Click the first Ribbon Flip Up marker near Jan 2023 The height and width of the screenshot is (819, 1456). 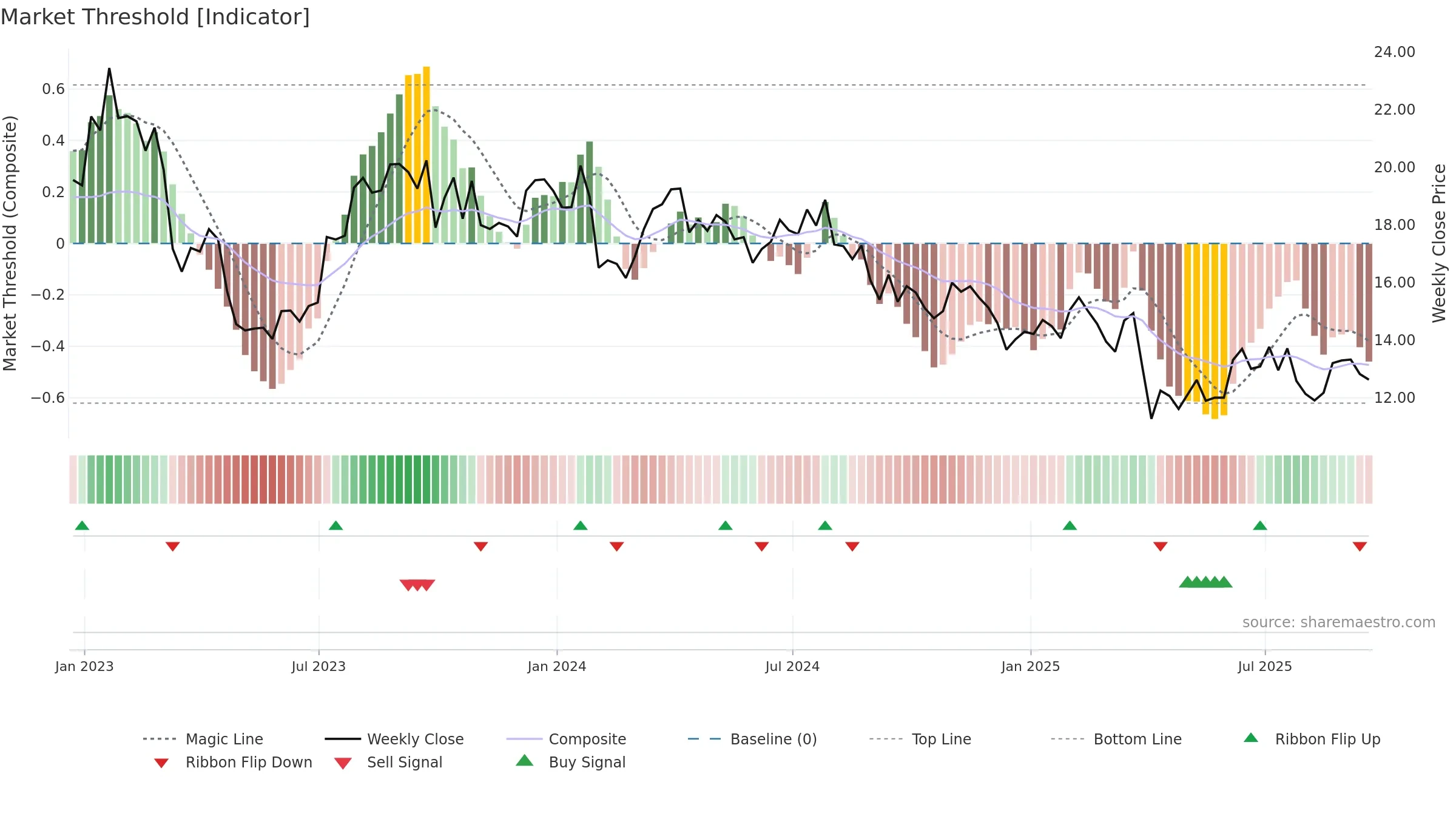tap(82, 525)
